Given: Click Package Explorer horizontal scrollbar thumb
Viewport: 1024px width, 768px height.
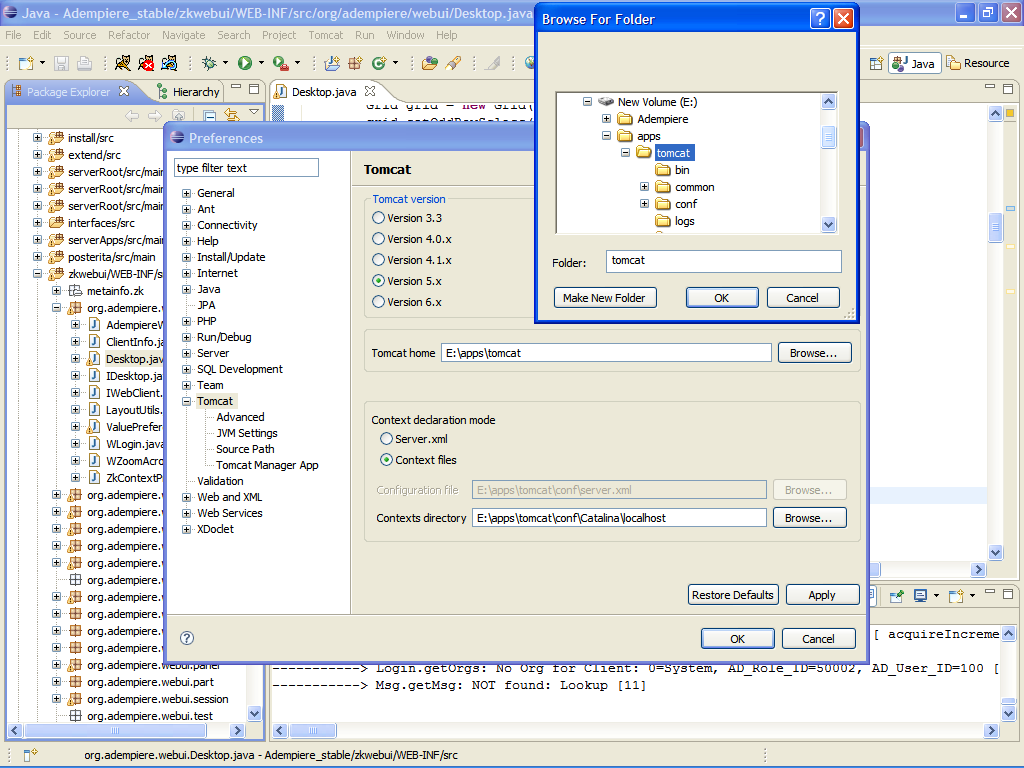Looking at the screenshot, I should [114, 730].
